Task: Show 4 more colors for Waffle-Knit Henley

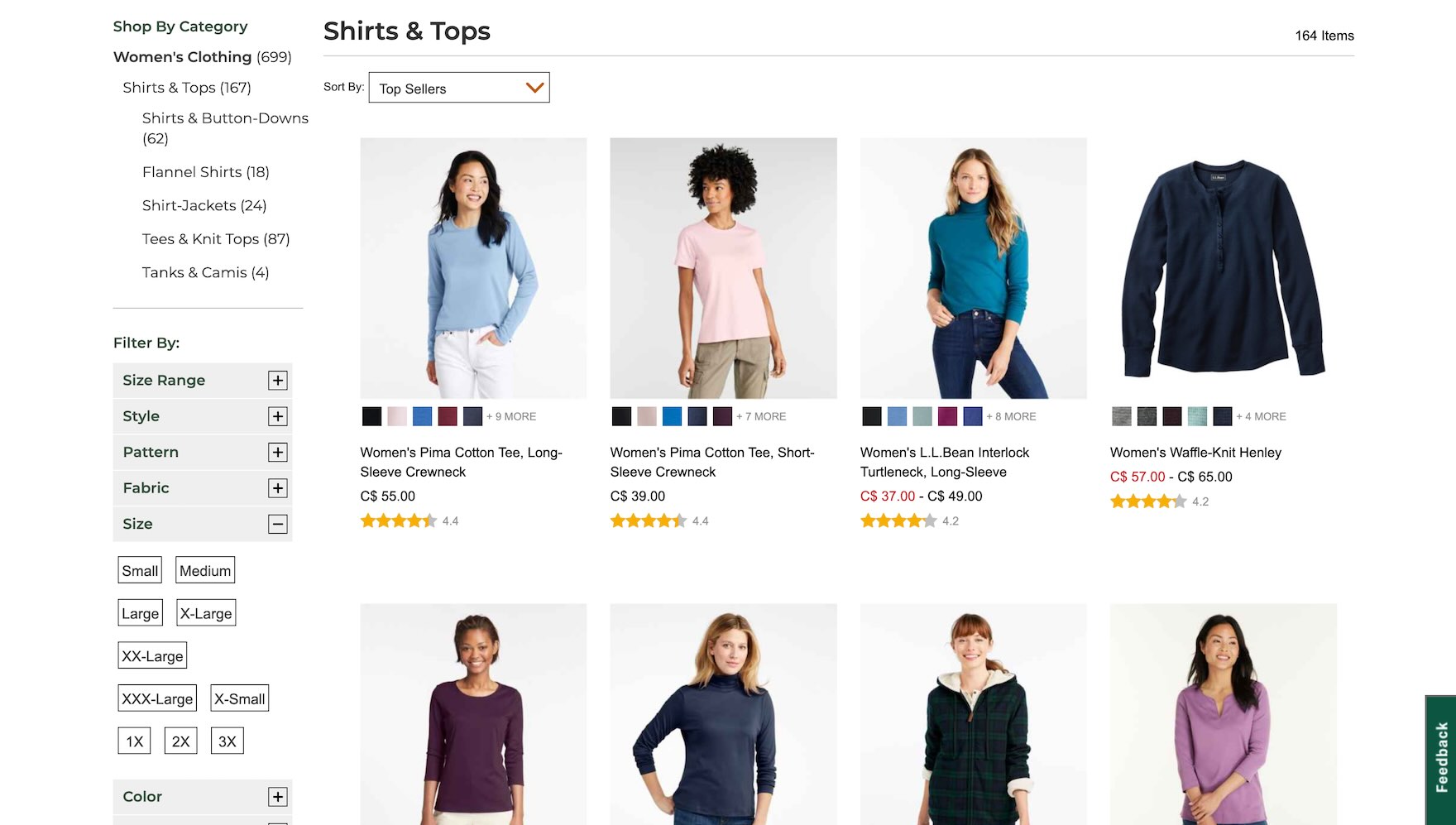Action: (x=1261, y=417)
